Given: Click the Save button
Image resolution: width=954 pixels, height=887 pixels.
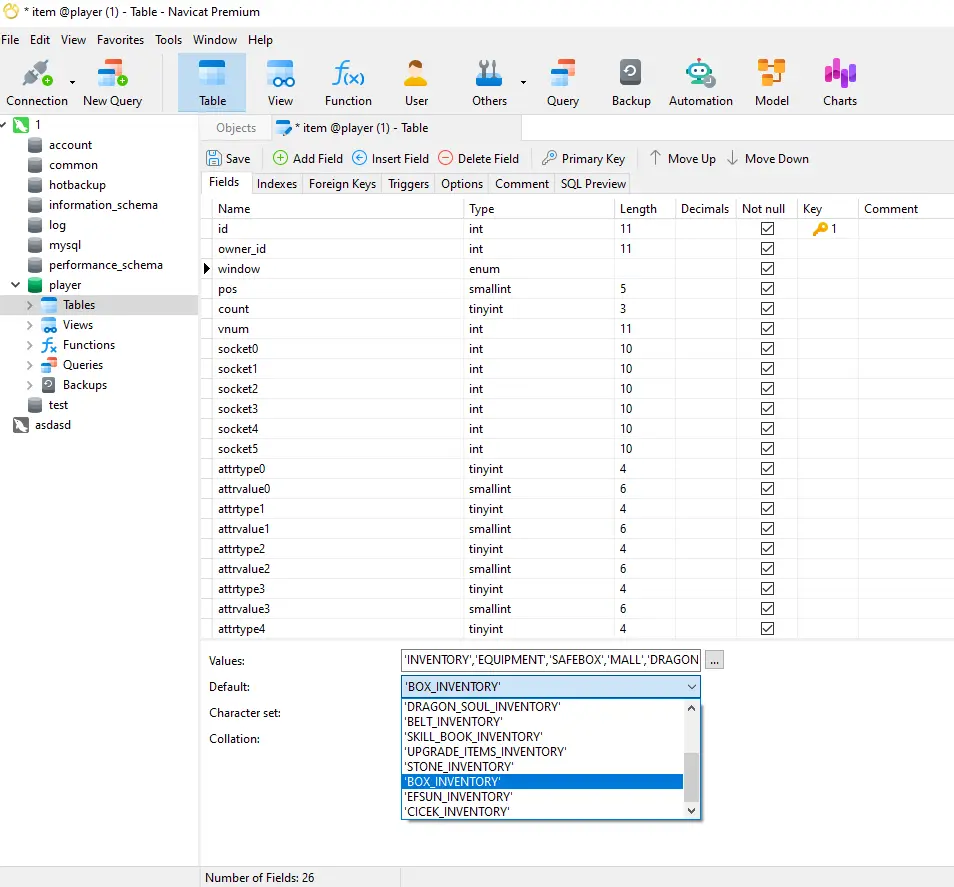Looking at the screenshot, I should coord(228,158).
